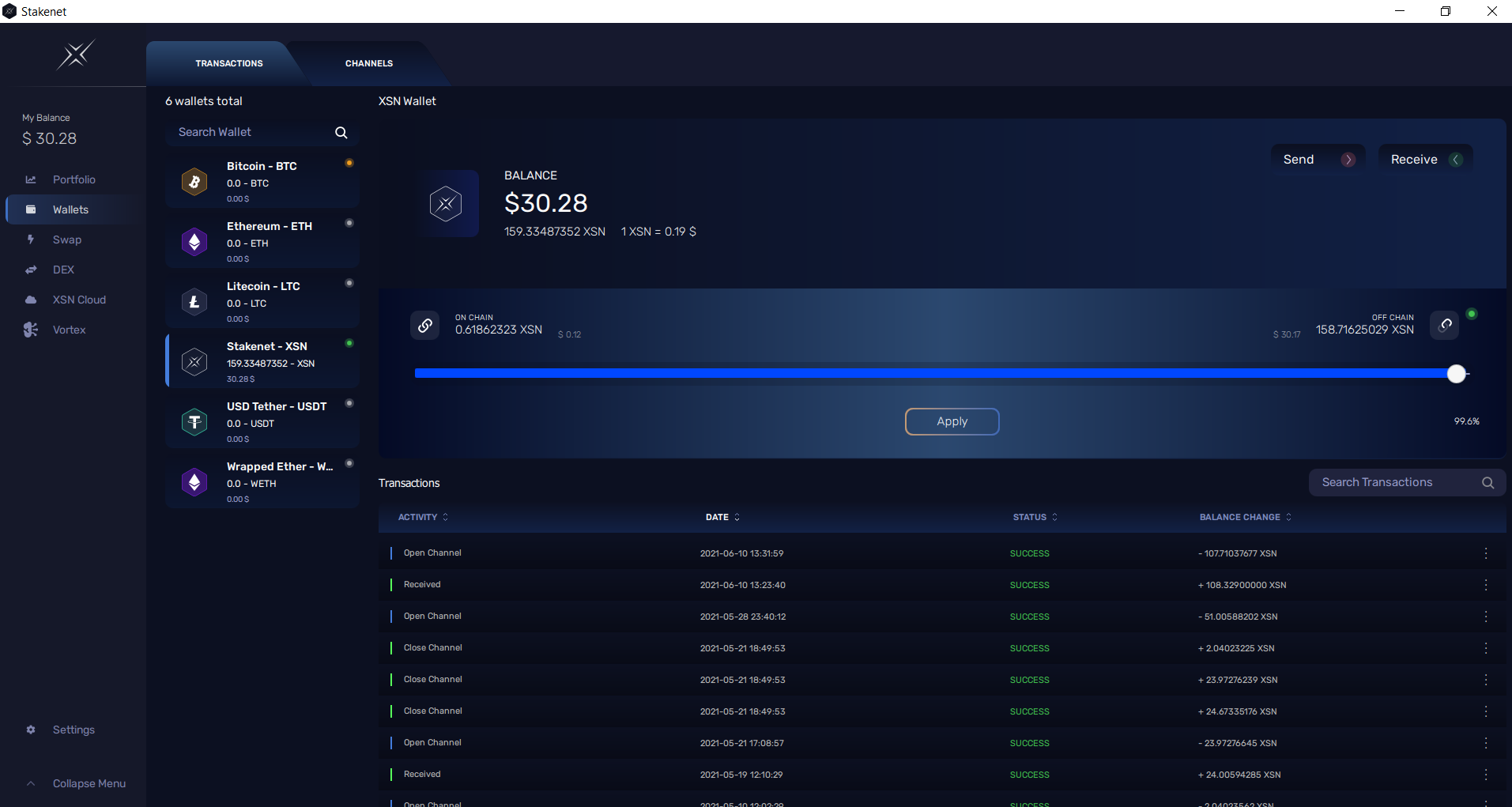Click the on-chain link icon
The height and width of the screenshot is (807, 1512).
425,325
